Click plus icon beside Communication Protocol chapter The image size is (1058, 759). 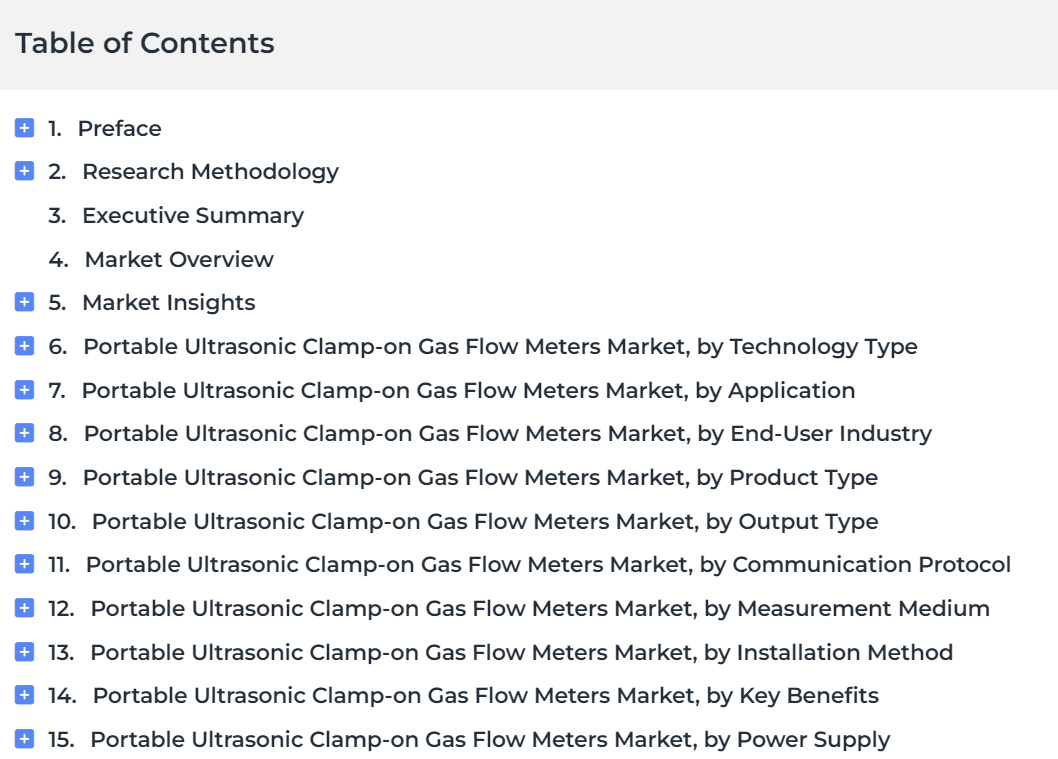pos(24,564)
